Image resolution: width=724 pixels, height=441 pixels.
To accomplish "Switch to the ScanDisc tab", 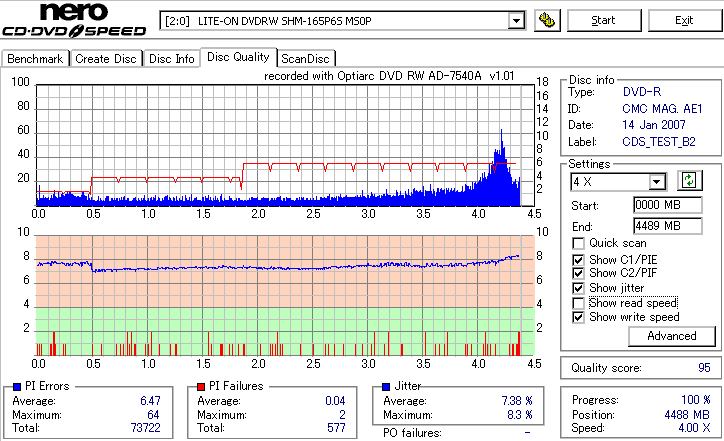I will tap(305, 59).
